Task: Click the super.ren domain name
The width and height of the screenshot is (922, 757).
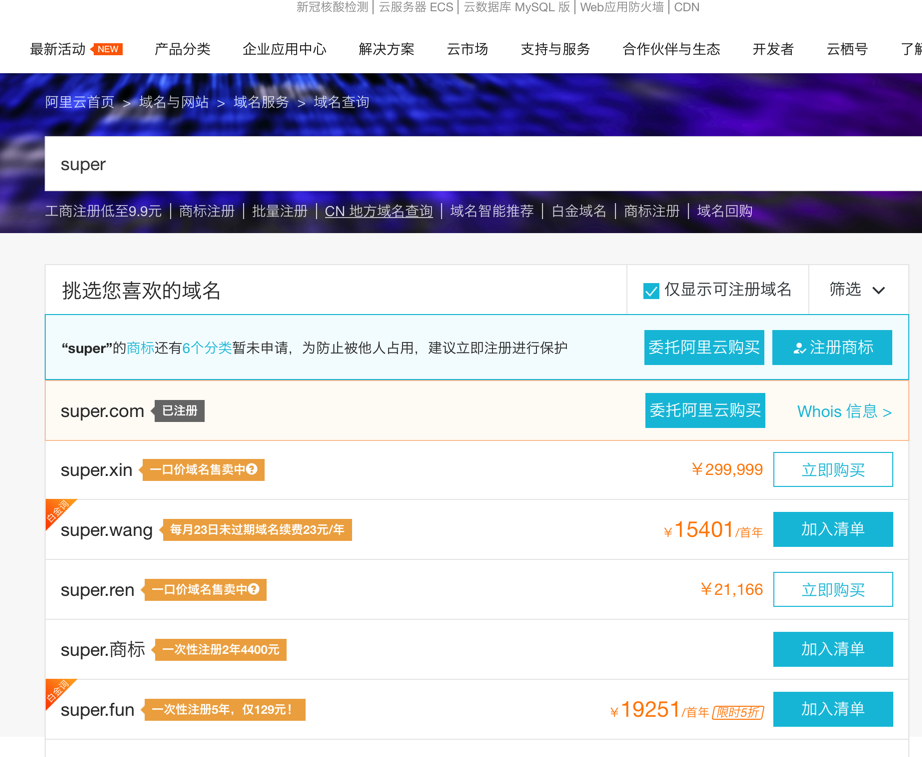Action: coord(98,590)
